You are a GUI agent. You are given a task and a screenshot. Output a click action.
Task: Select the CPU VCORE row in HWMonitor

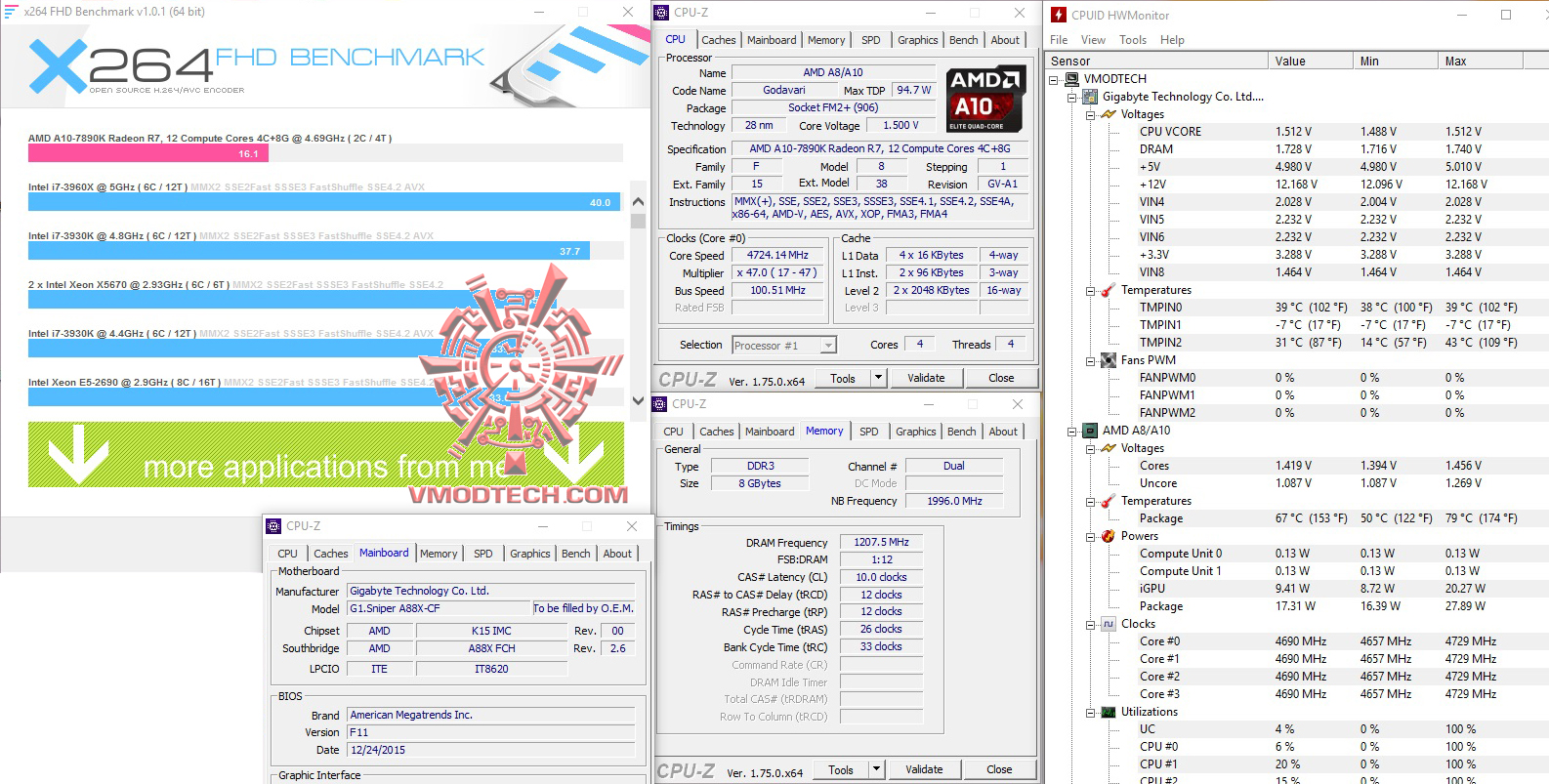1295,132
